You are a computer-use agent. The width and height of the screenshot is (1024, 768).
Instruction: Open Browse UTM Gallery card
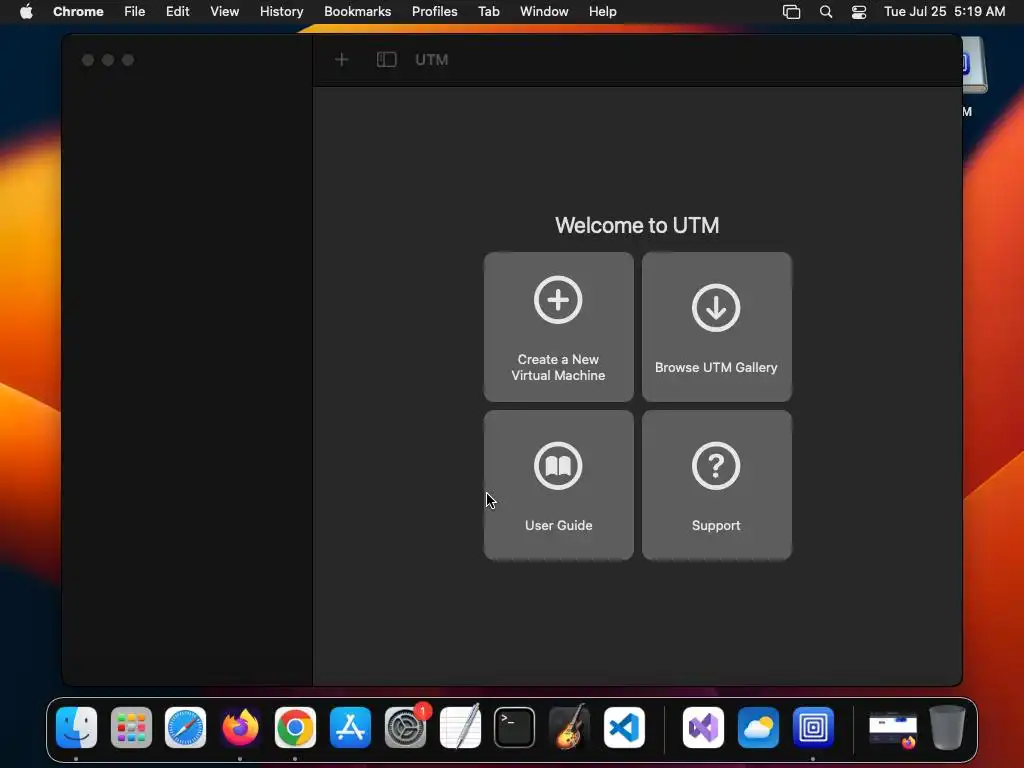pyautogui.click(x=716, y=327)
